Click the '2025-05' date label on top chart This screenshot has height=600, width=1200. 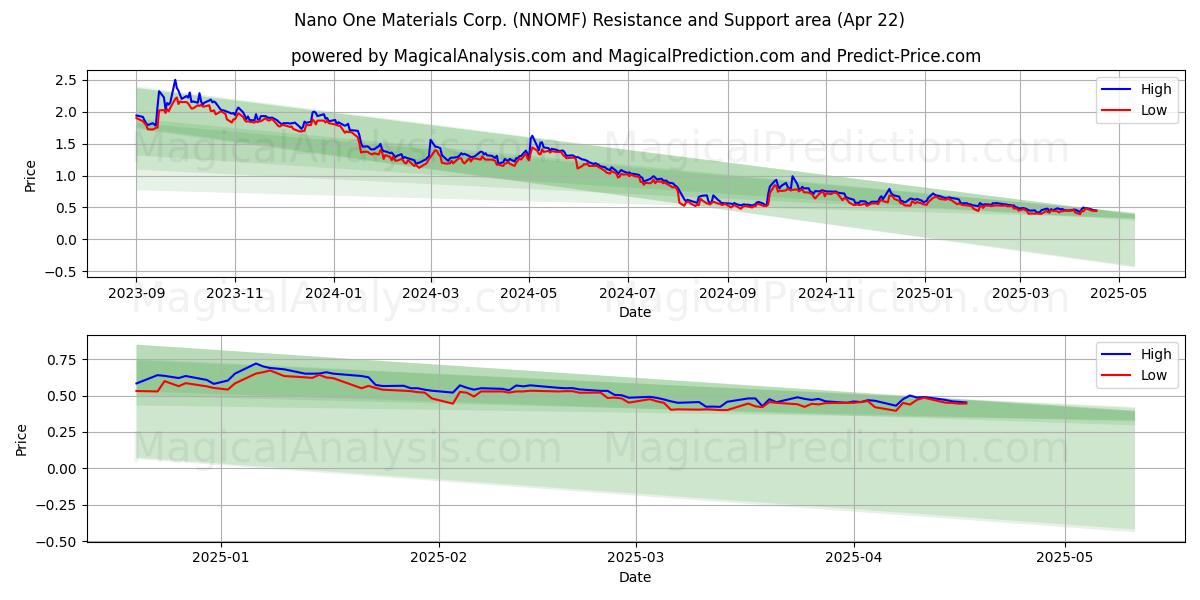pos(1118,293)
